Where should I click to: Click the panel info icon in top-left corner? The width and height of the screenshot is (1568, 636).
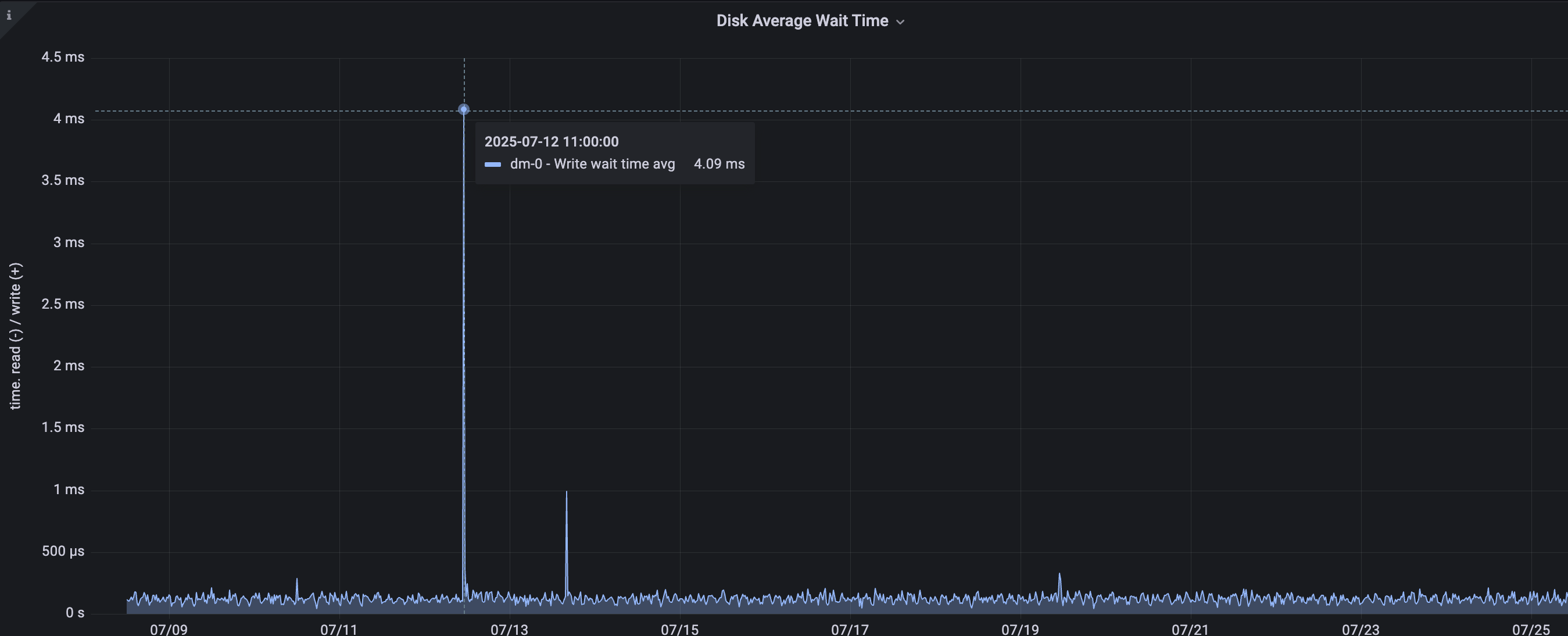point(9,15)
